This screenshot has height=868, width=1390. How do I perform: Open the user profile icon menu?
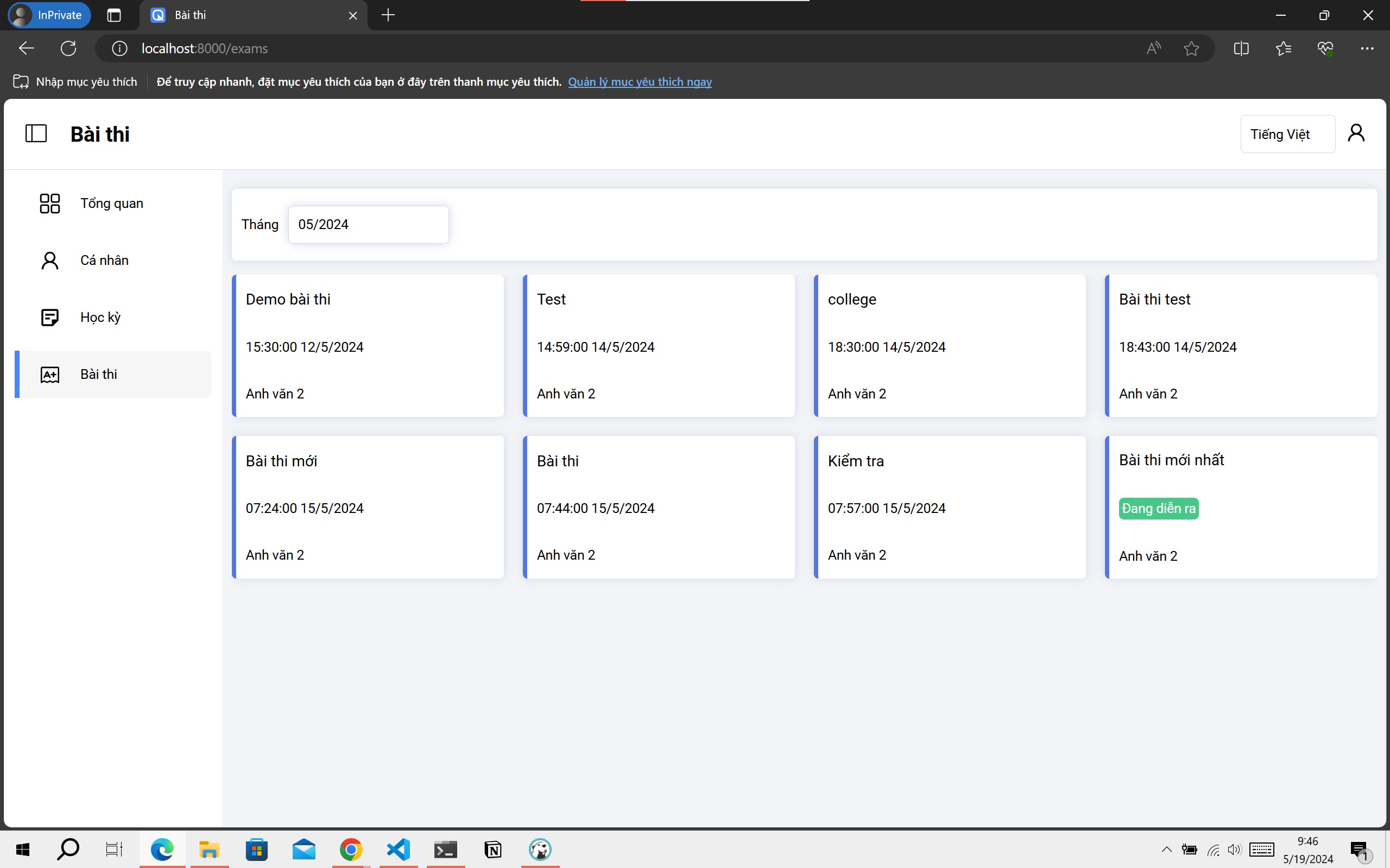coord(1356,133)
